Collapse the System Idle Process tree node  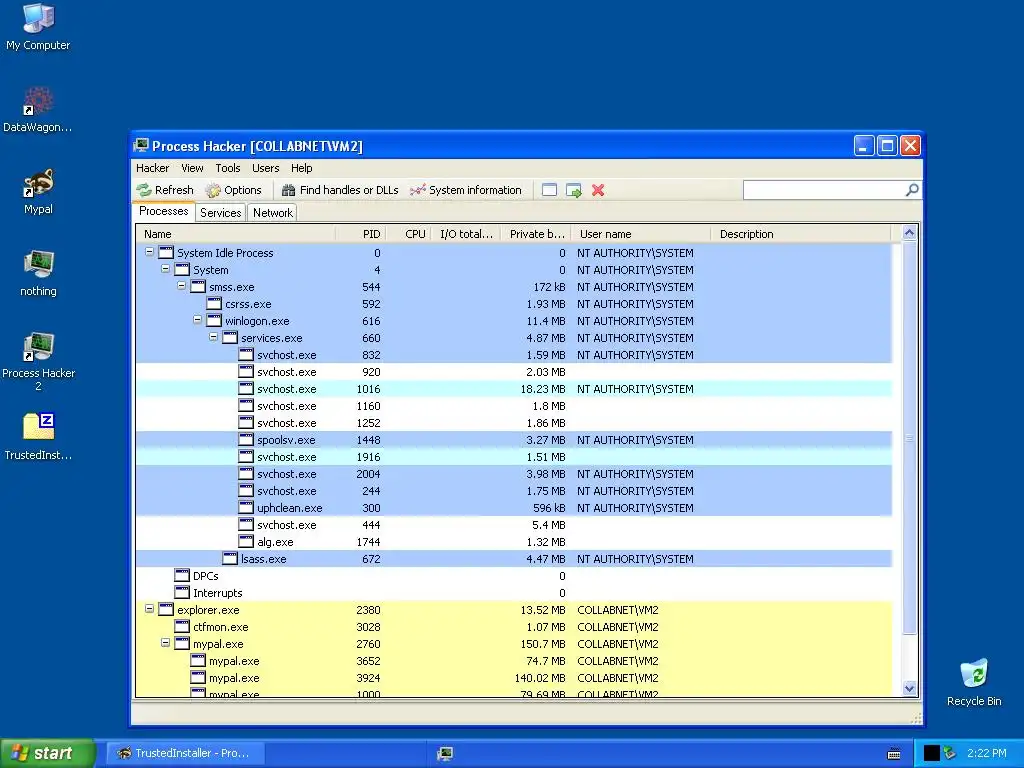click(150, 252)
